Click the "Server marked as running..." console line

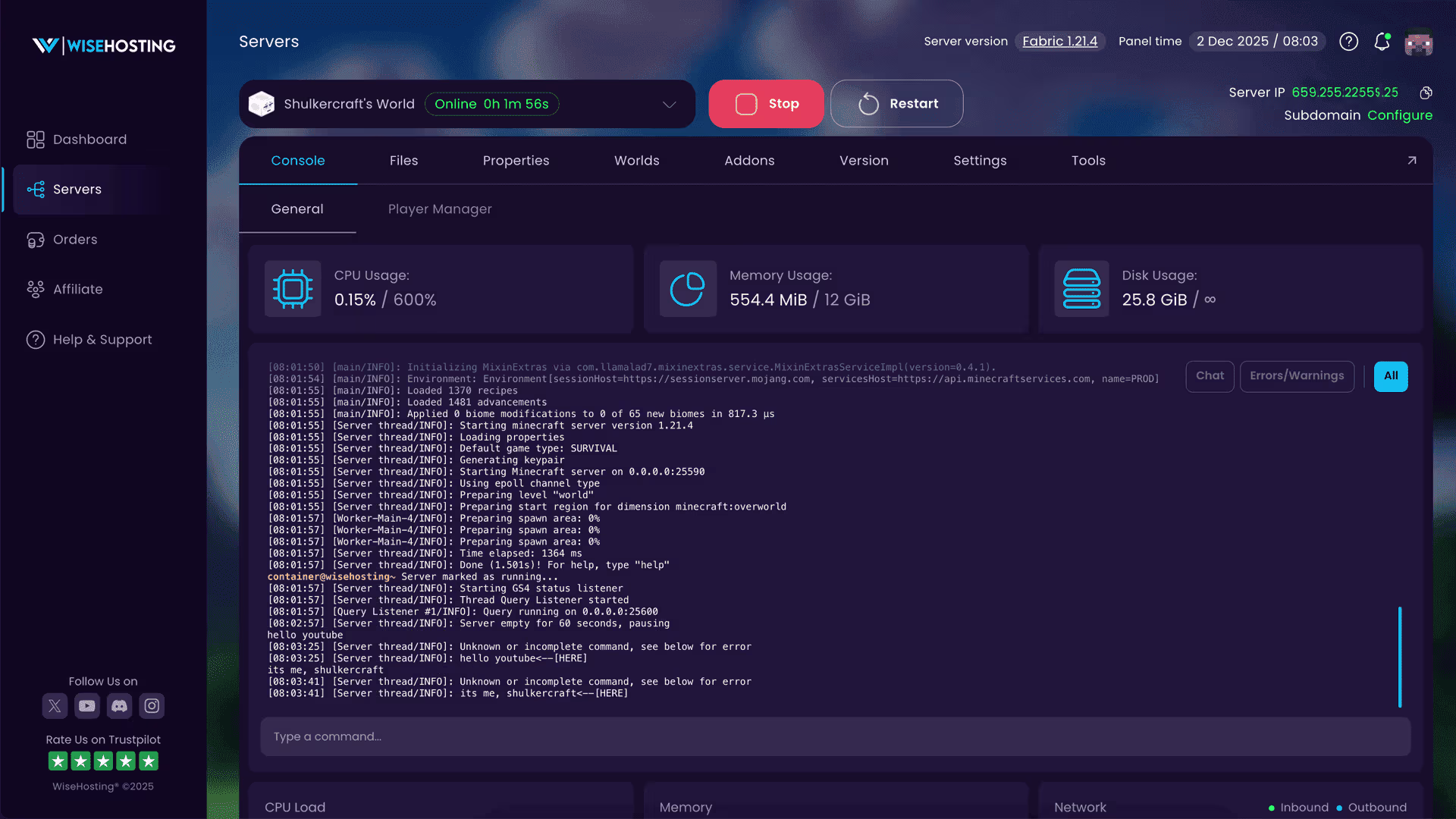point(413,577)
